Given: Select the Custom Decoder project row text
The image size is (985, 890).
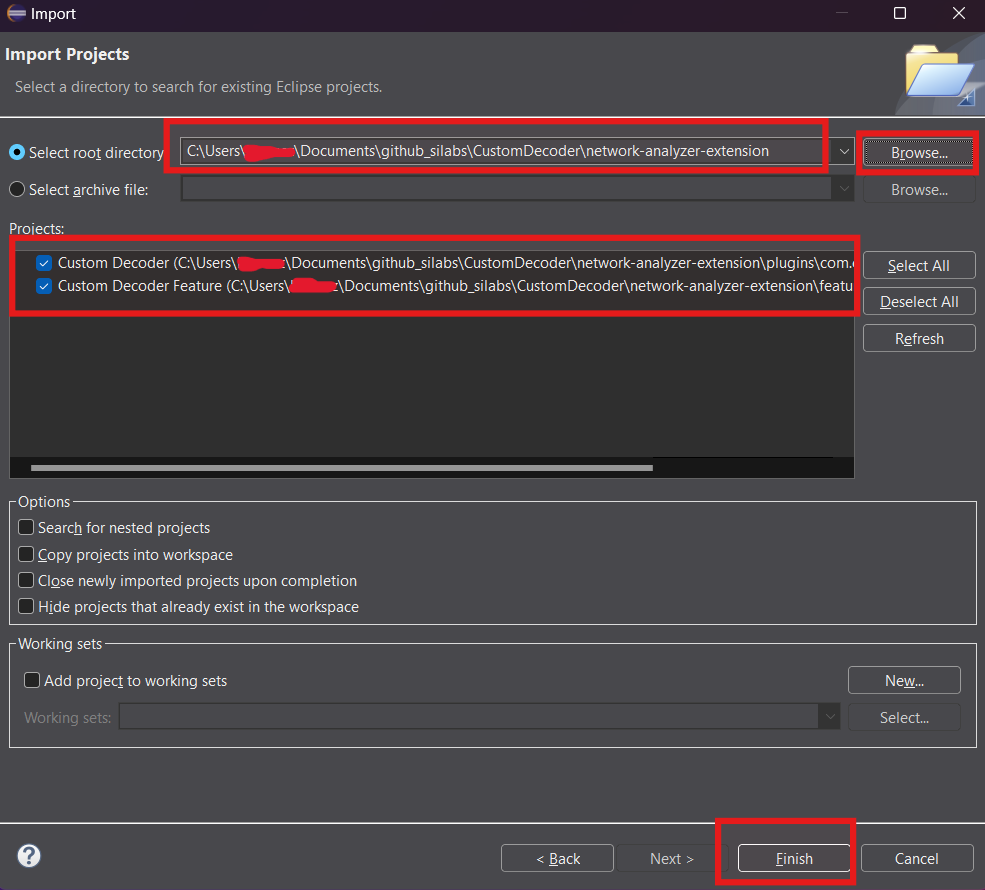Looking at the screenshot, I should click(455, 263).
